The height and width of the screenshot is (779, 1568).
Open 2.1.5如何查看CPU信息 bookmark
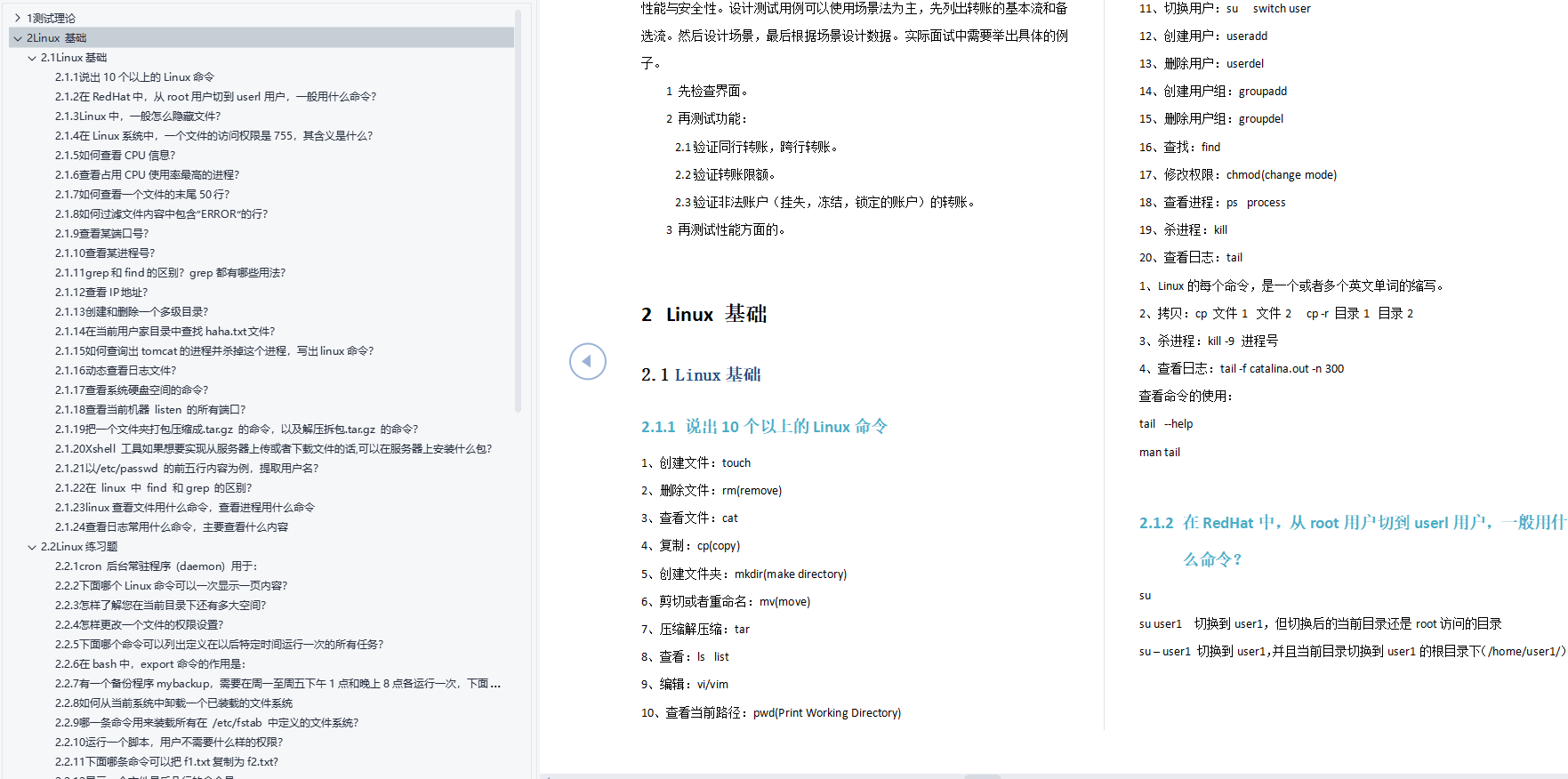[115, 155]
